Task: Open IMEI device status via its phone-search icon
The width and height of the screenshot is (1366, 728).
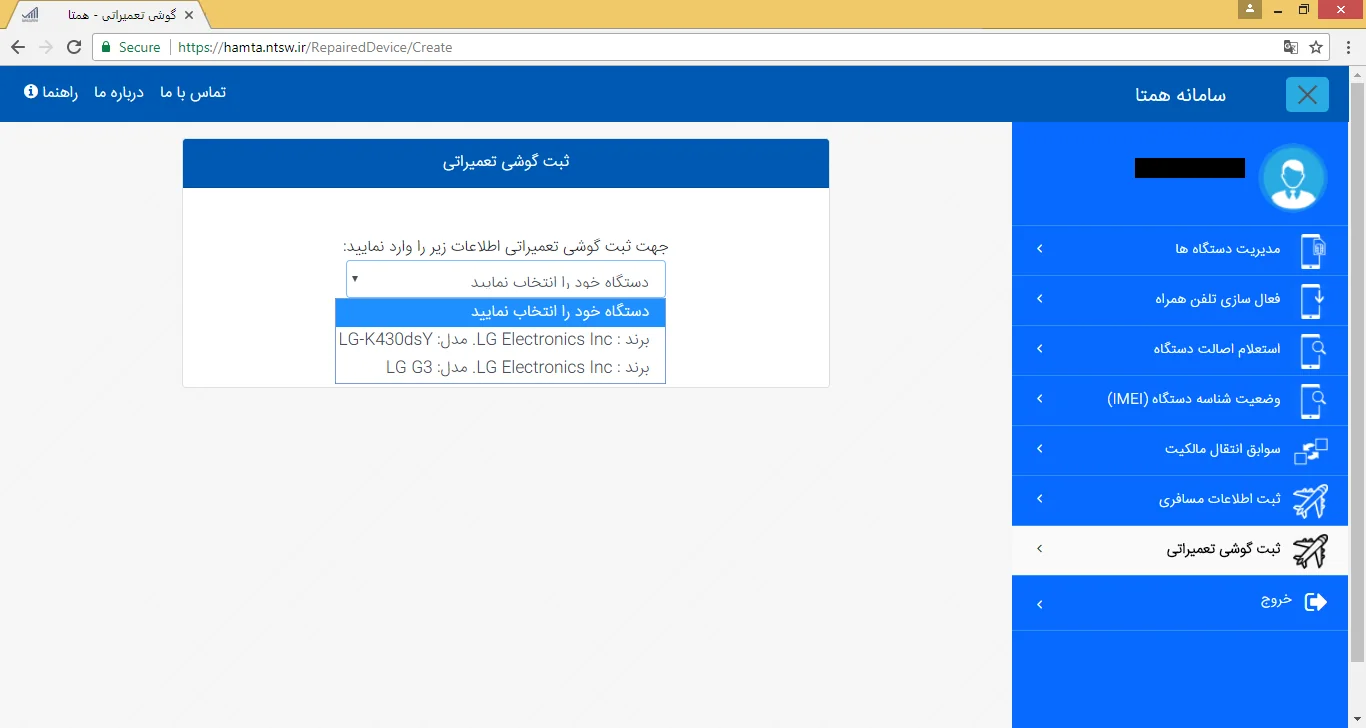Action: [x=1313, y=400]
